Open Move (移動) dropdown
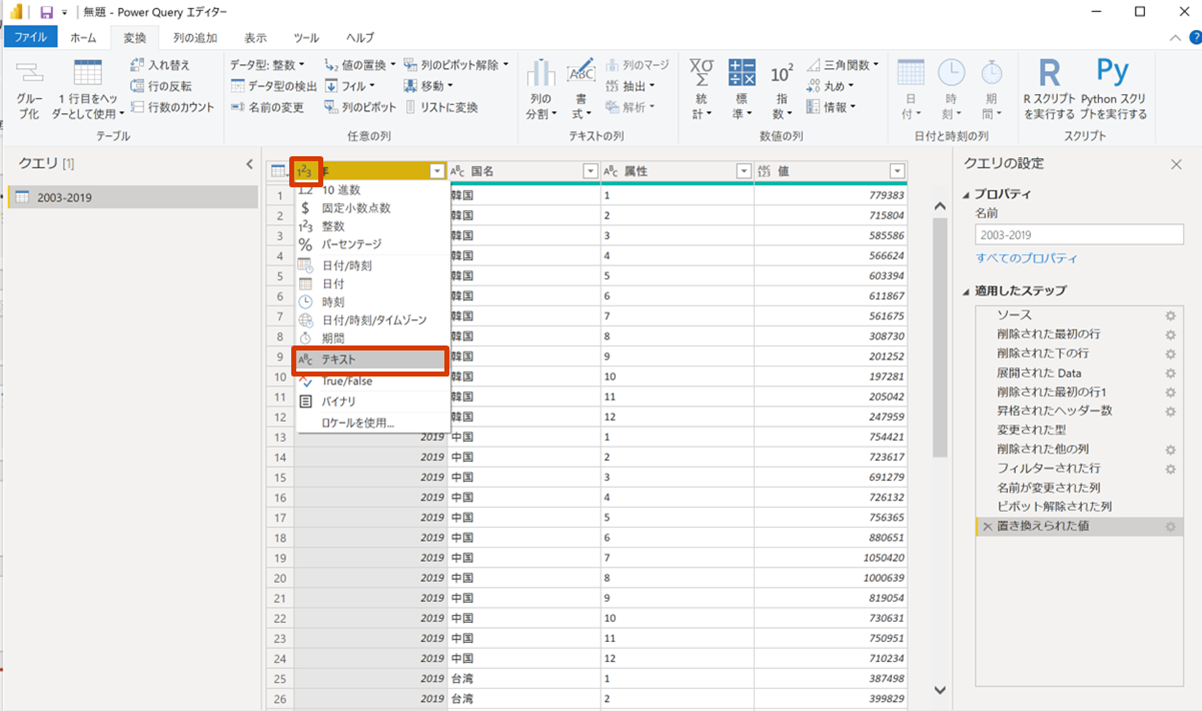The image size is (1202, 711). [x=429, y=86]
